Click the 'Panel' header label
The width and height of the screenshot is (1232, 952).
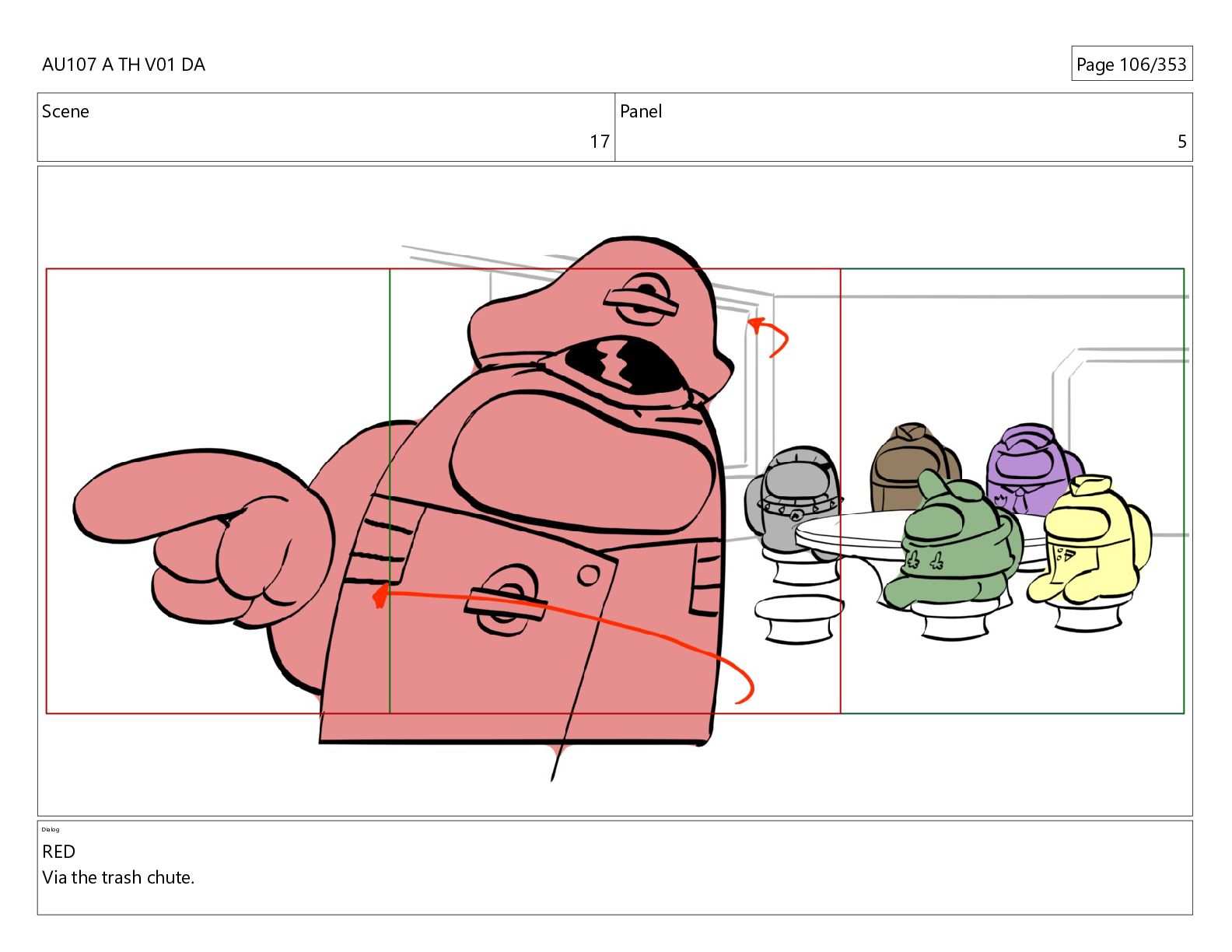(x=641, y=111)
